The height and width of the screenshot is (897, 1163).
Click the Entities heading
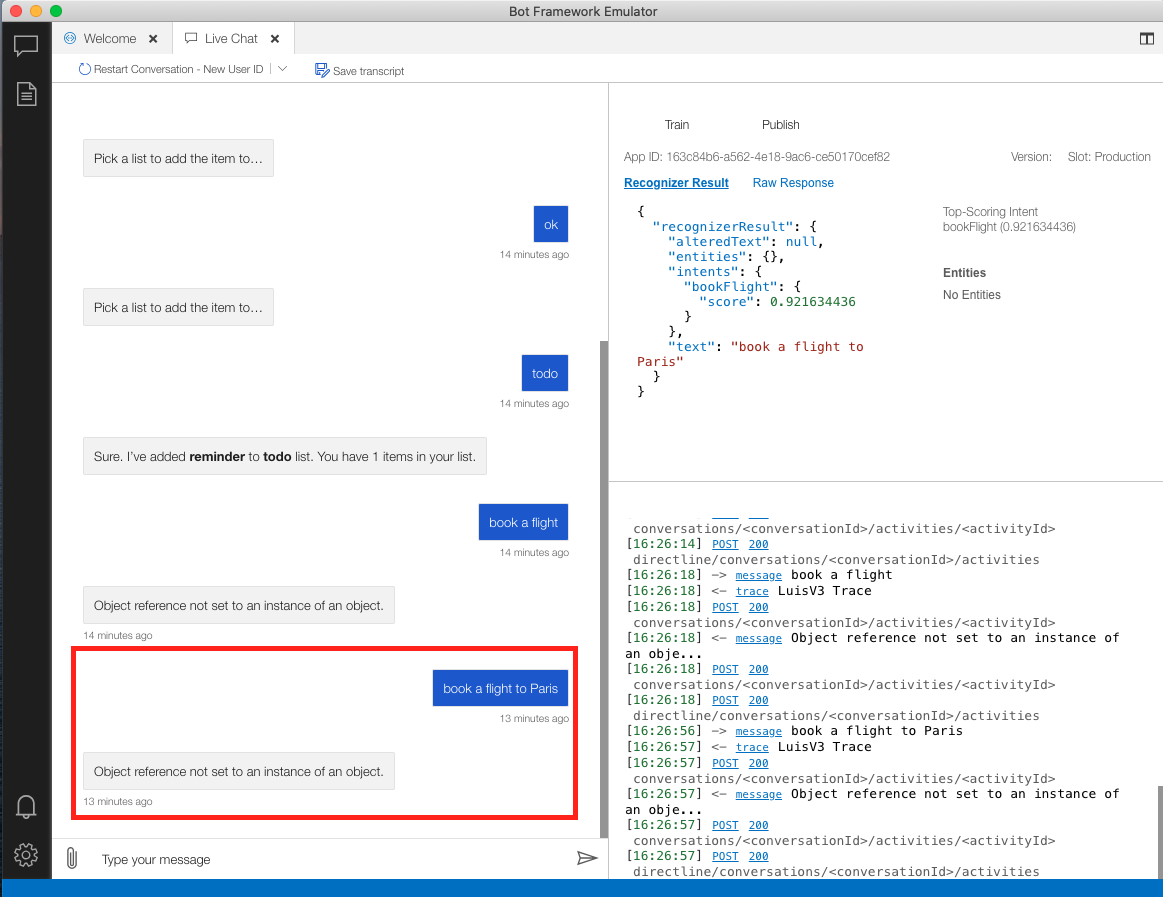click(x=964, y=273)
